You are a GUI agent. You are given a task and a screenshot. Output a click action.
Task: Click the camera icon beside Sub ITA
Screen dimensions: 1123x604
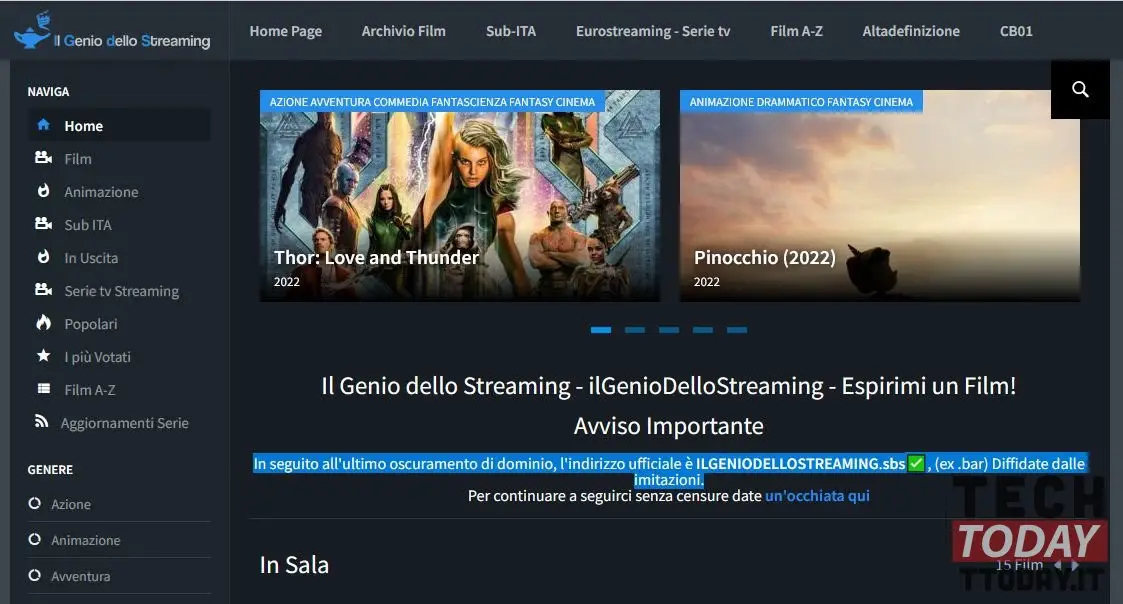tap(44, 224)
